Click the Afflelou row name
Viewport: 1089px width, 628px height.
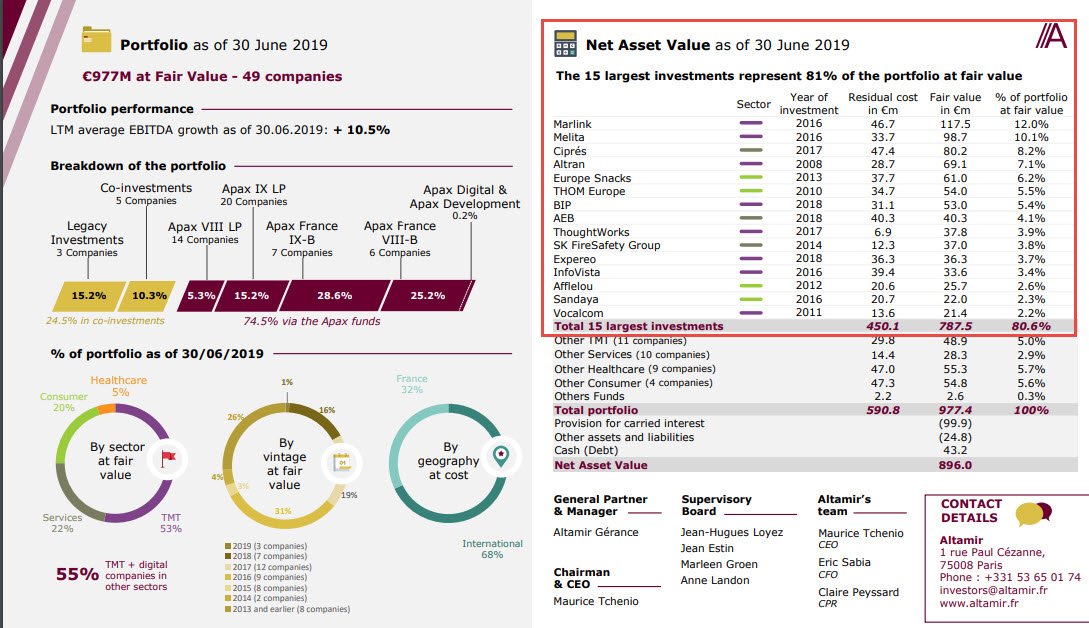coord(574,286)
